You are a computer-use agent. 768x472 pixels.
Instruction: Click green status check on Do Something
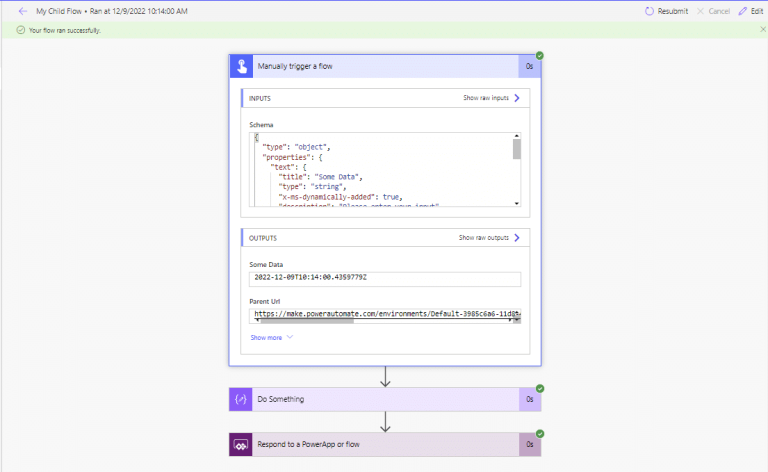tap(540, 388)
